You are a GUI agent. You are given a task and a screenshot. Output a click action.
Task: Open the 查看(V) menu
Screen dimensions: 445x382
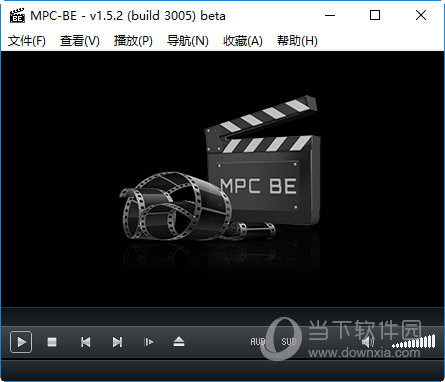click(80, 41)
